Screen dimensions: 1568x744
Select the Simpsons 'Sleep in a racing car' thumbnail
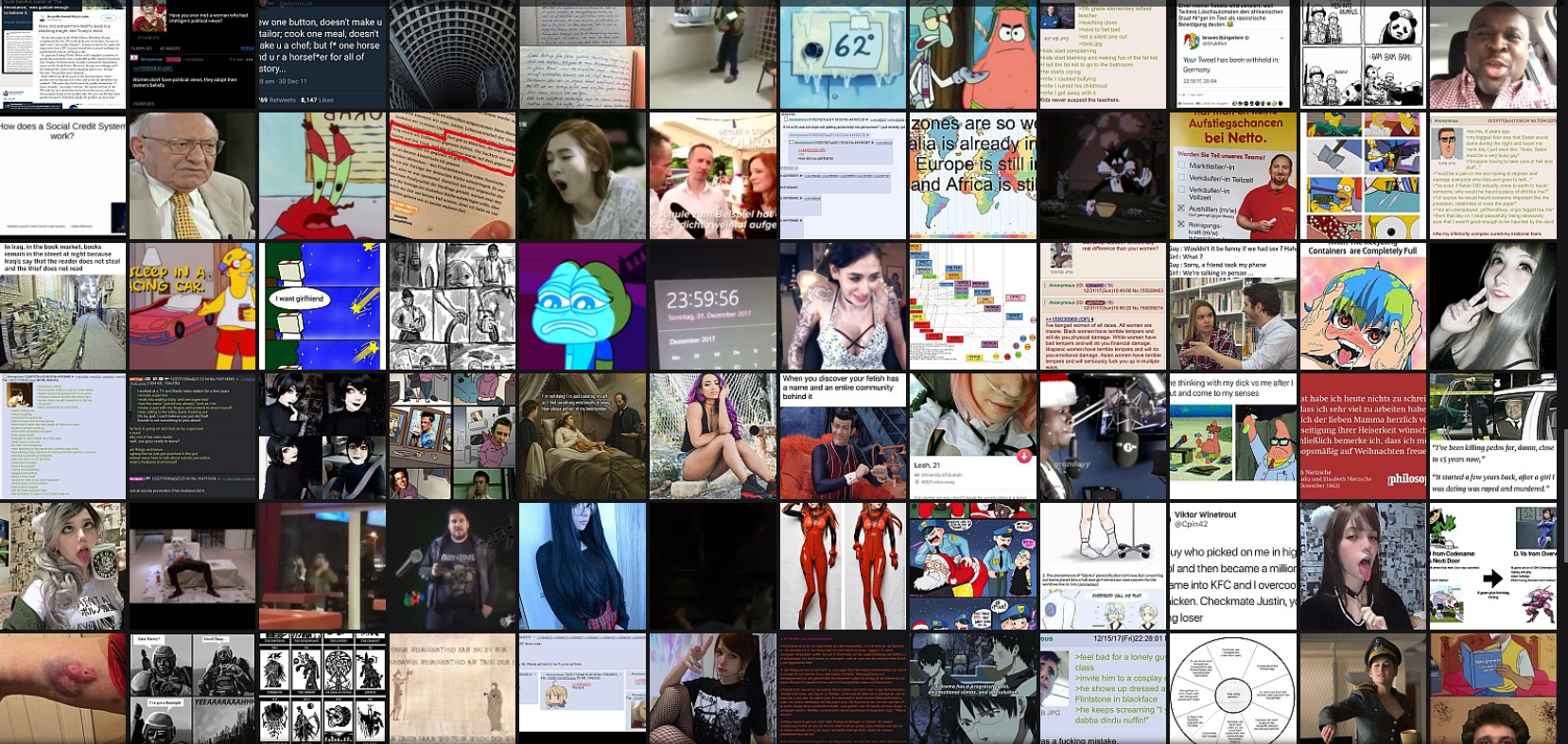[x=192, y=306]
